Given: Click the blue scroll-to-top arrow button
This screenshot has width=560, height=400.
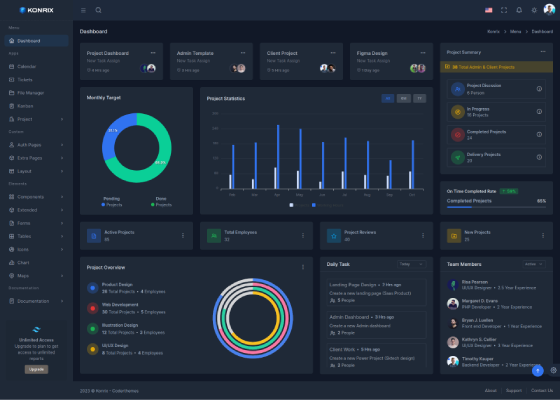Looking at the screenshot, I should coord(538,371).
